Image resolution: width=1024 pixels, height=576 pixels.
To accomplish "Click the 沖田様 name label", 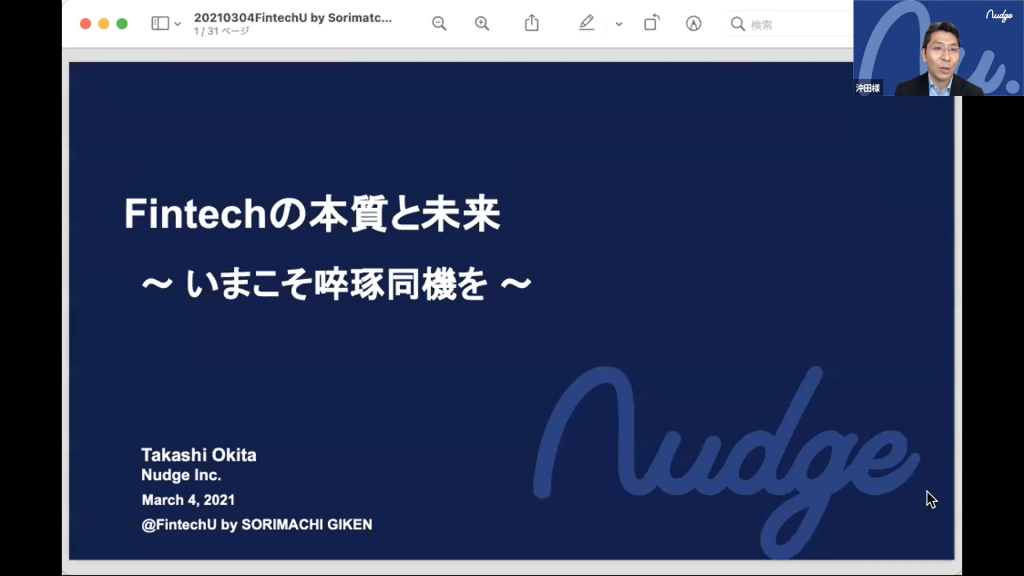I will point(868,88).
